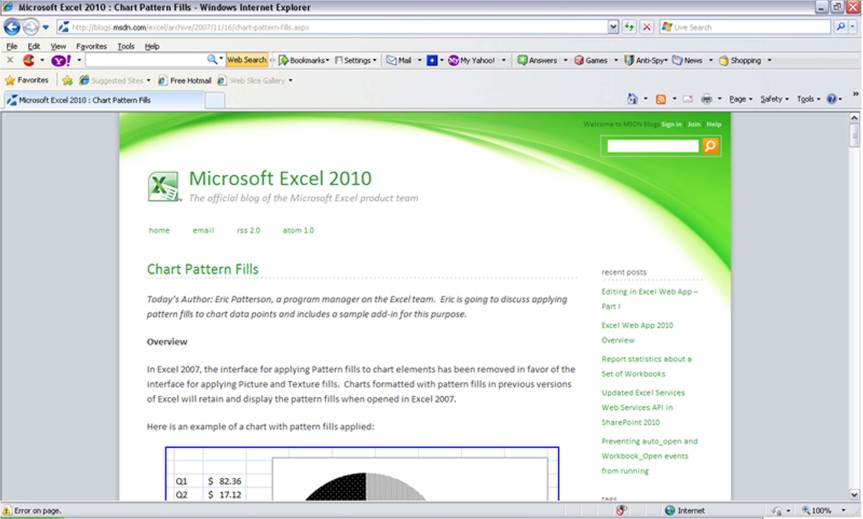The image size is (863, 519).
Task: Click the orange blog search magnifier button
Action: pyautogui.click(x=711, y=146)
